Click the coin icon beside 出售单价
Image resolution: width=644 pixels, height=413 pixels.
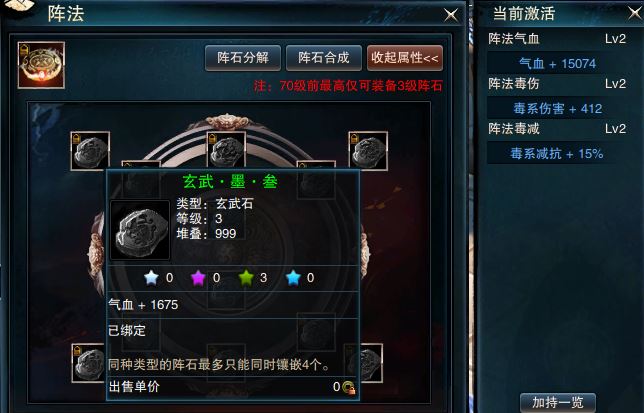(x=349, y=387)
